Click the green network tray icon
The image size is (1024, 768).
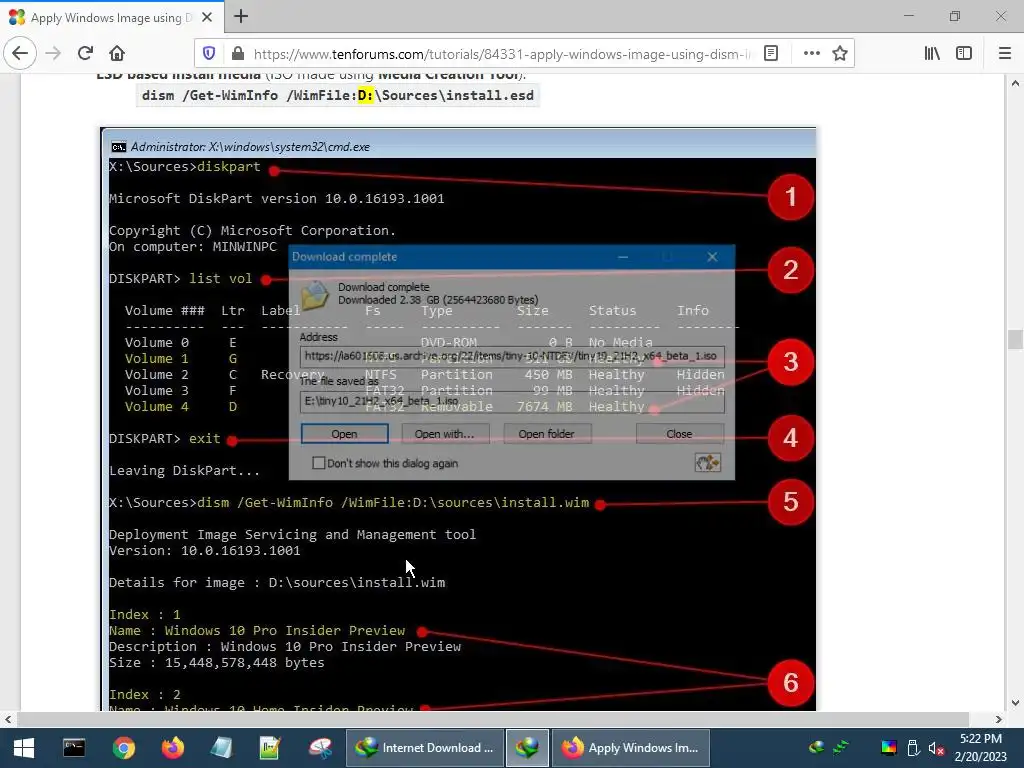[x=841, y=748]
